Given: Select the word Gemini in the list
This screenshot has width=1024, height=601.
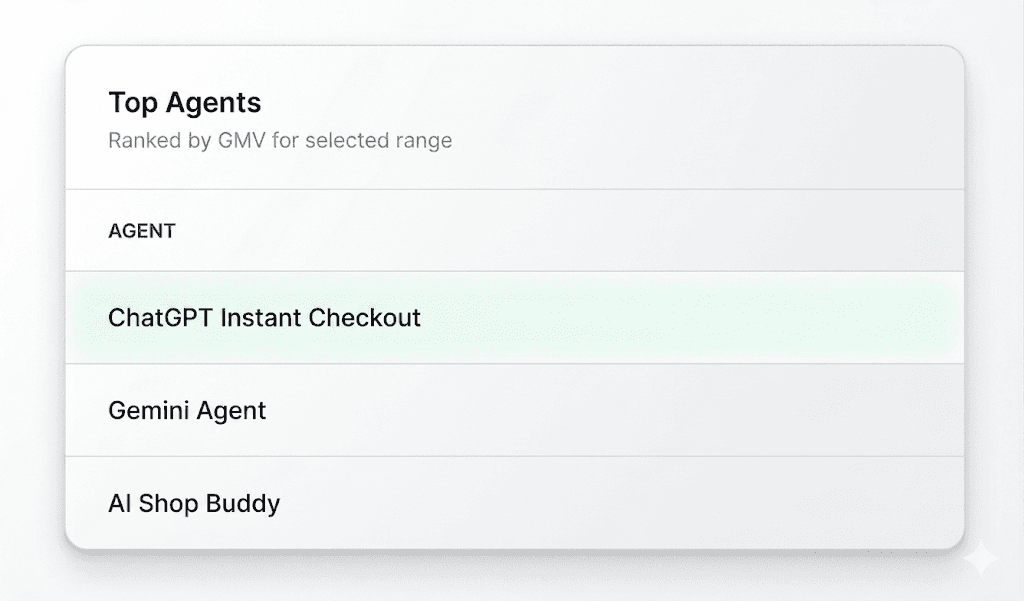Looking at the screenshot, I should [148, 410].
